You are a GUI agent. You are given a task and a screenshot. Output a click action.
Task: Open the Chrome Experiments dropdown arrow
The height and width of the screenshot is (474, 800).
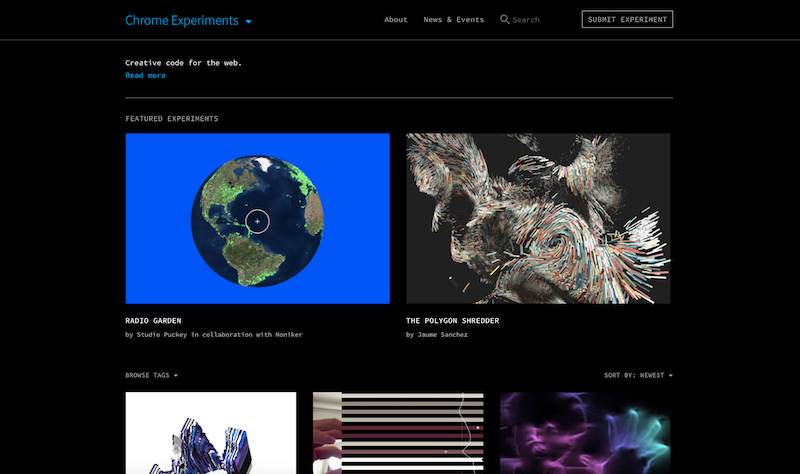click(x=248, y=21)
